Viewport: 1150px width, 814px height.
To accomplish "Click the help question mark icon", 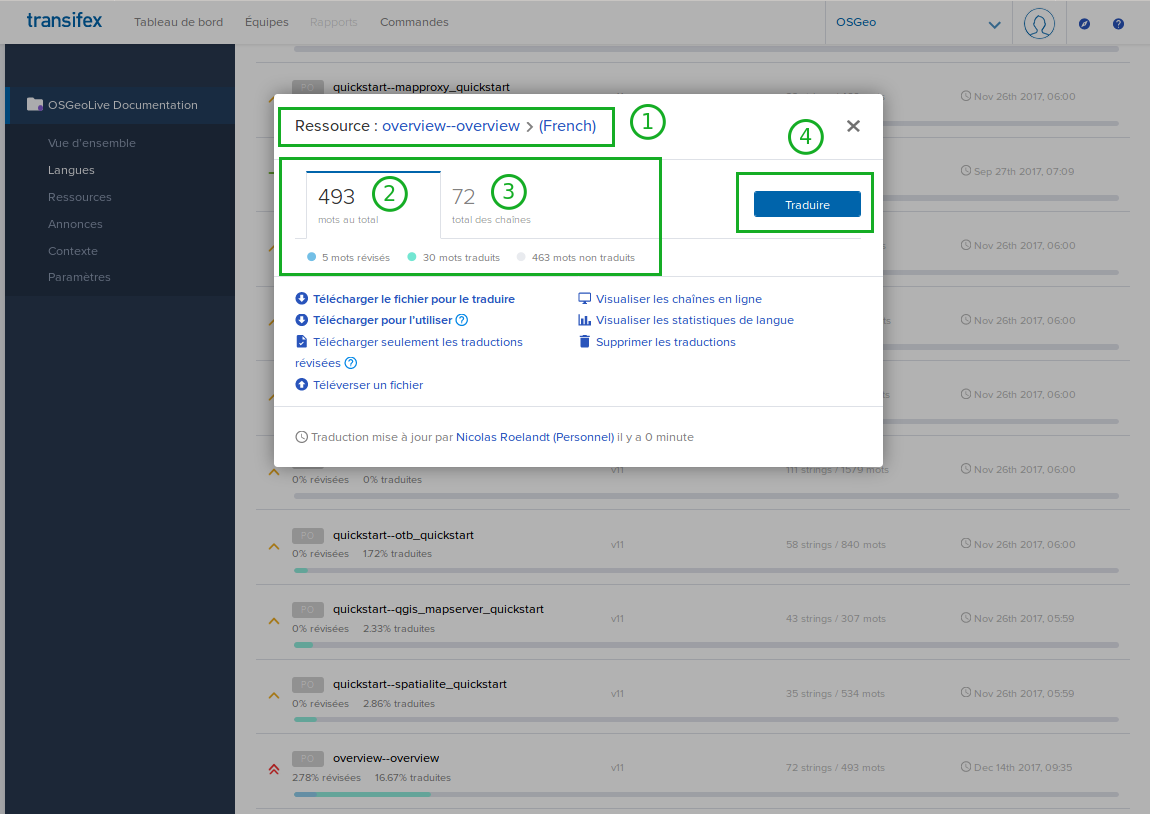I will (x=1118, y=23).
